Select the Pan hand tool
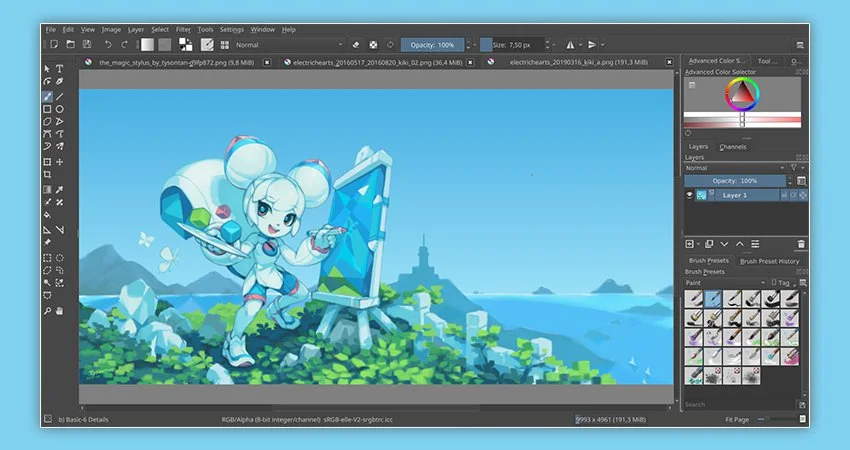 [x=60, y=311]
